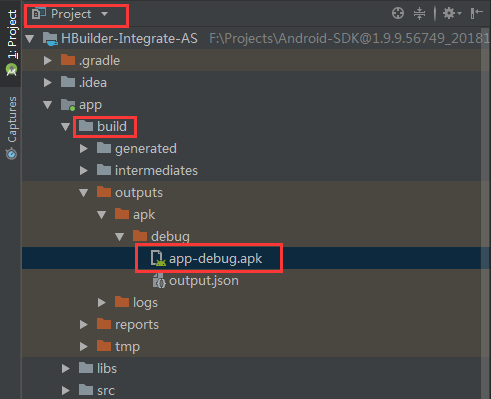Viewport: 491px width, 399px height.
Task: Open the Captures side tab
Action: pyautogui.click(x=12, y=128)
